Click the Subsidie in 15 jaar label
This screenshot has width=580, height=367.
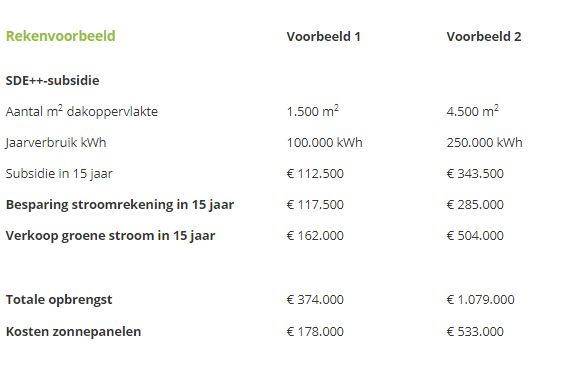[x=59, y=174]
